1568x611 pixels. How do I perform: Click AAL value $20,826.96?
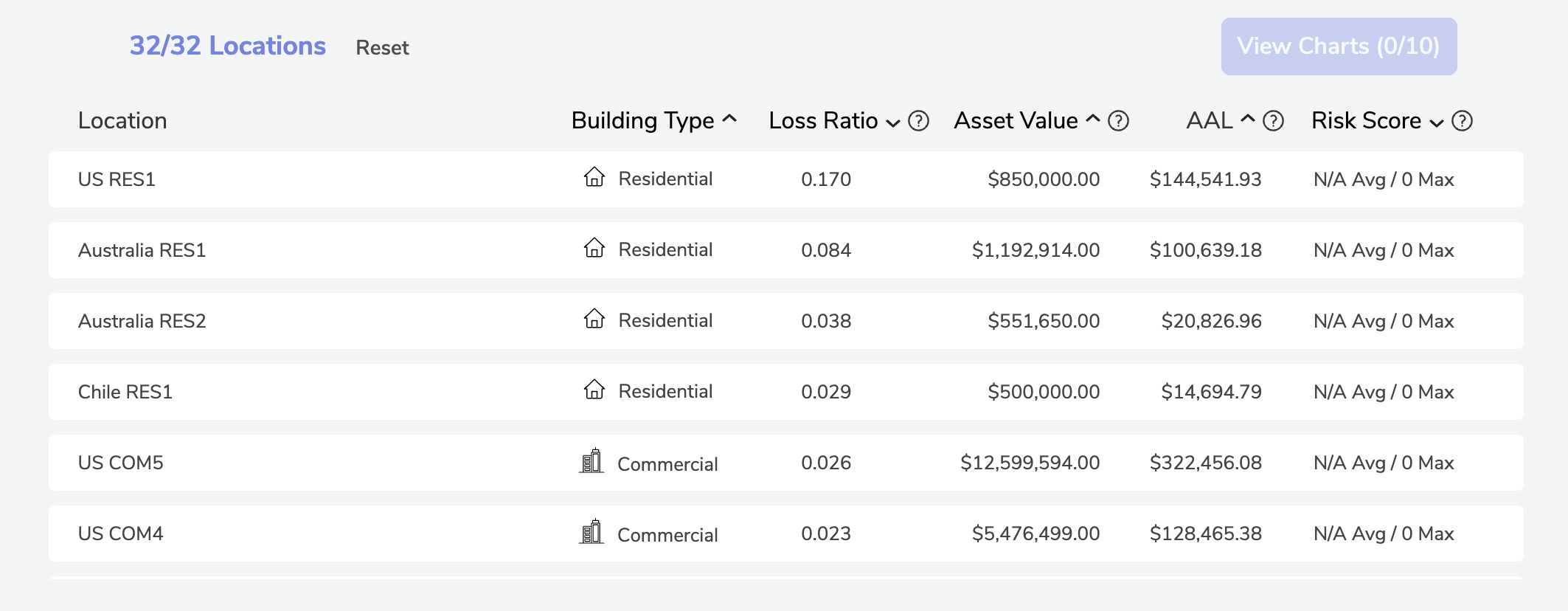(1212, 321)
